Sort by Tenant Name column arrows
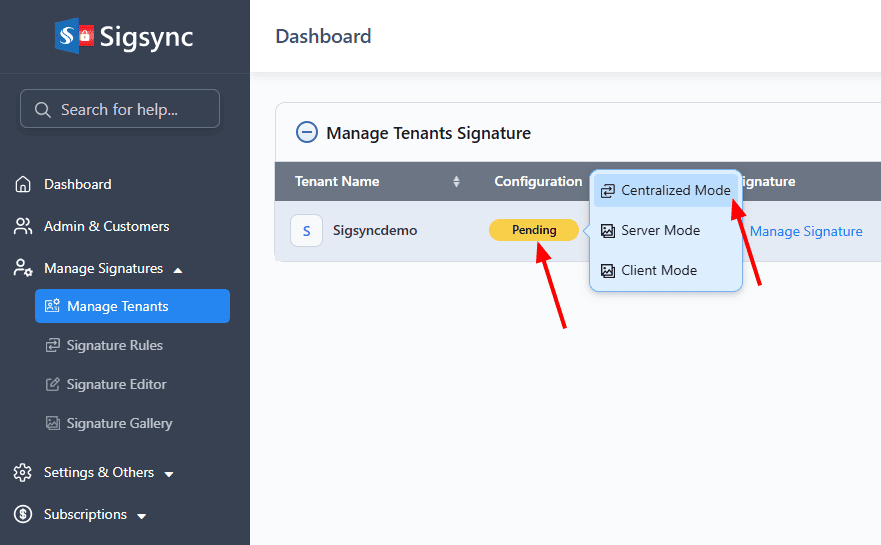The image size is (881, 545). click(x=456, y=182)
